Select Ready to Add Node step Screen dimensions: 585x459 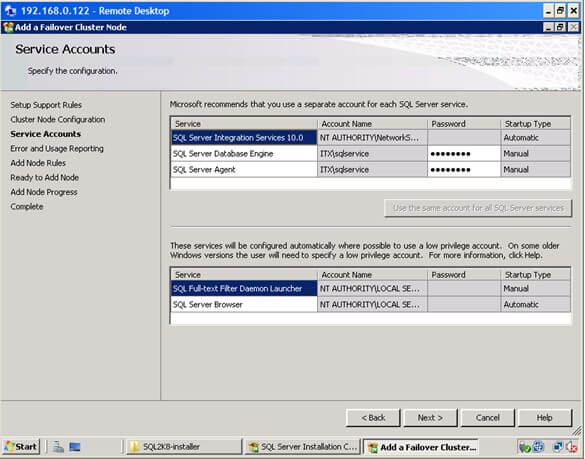(44, 178)
